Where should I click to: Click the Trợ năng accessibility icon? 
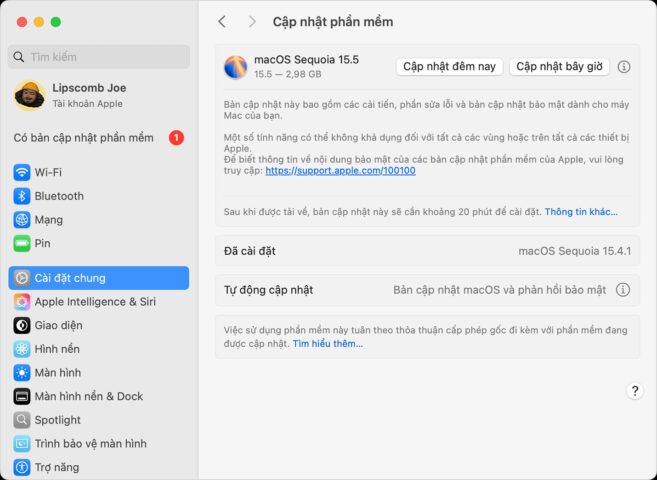pyautogui.click(x=21, y=467)
